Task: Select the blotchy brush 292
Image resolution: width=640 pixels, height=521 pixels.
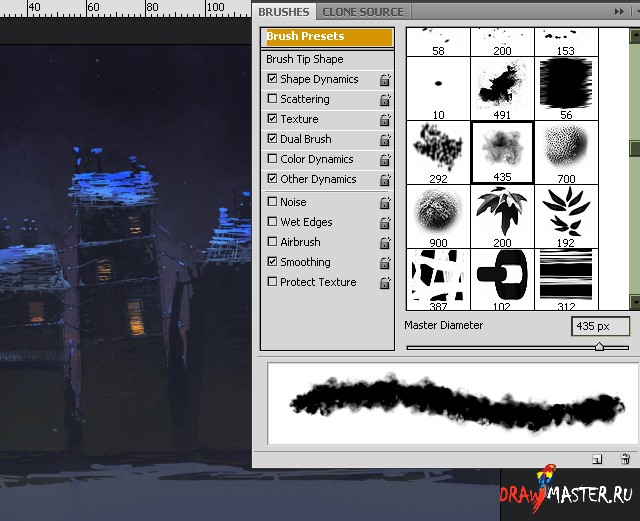Action: (x=438, y=153)
